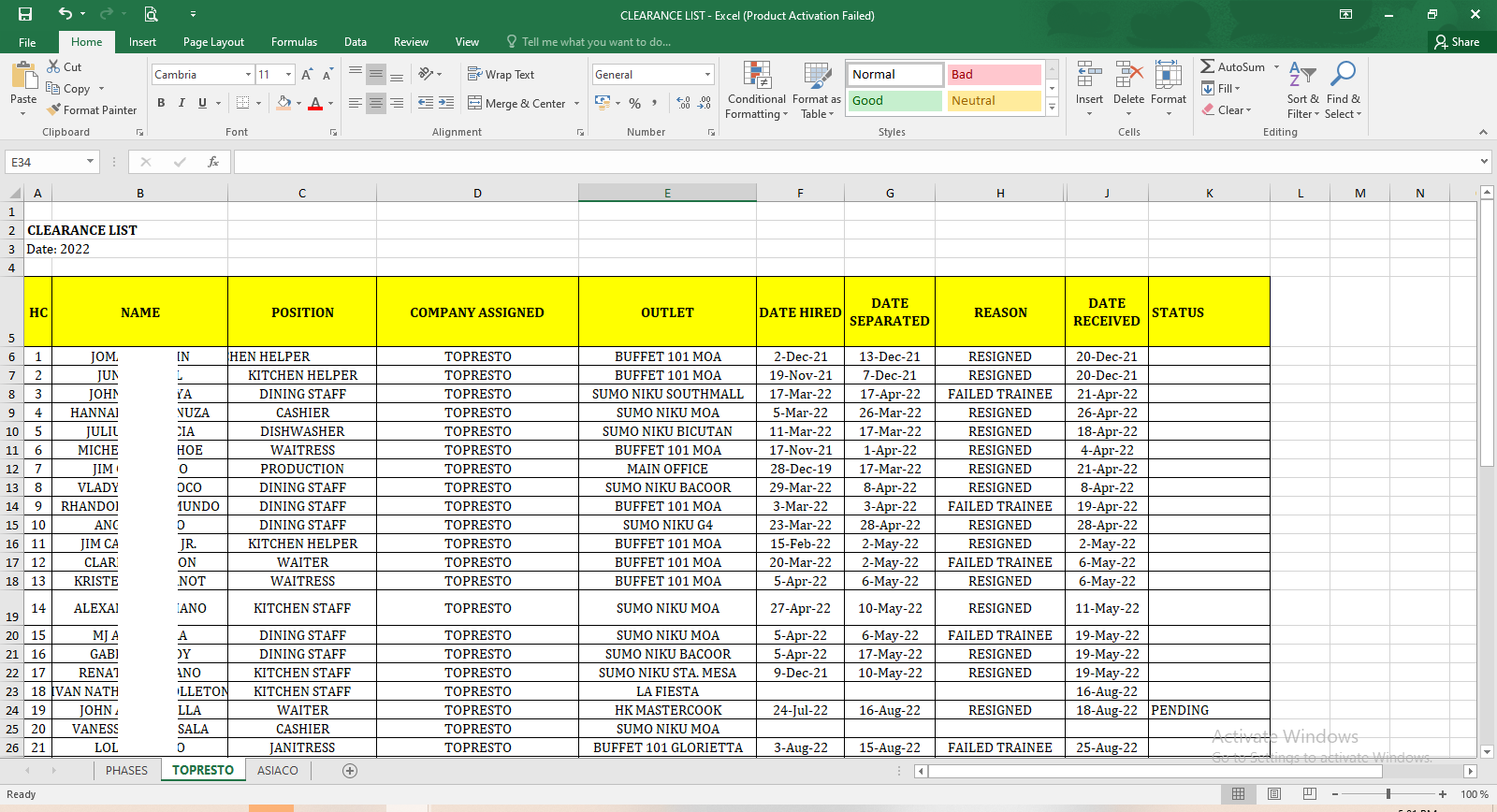Viewport: 1497px width, 812px height.
Task: Click the zoom slider handle
Action: pos(1388,794)
